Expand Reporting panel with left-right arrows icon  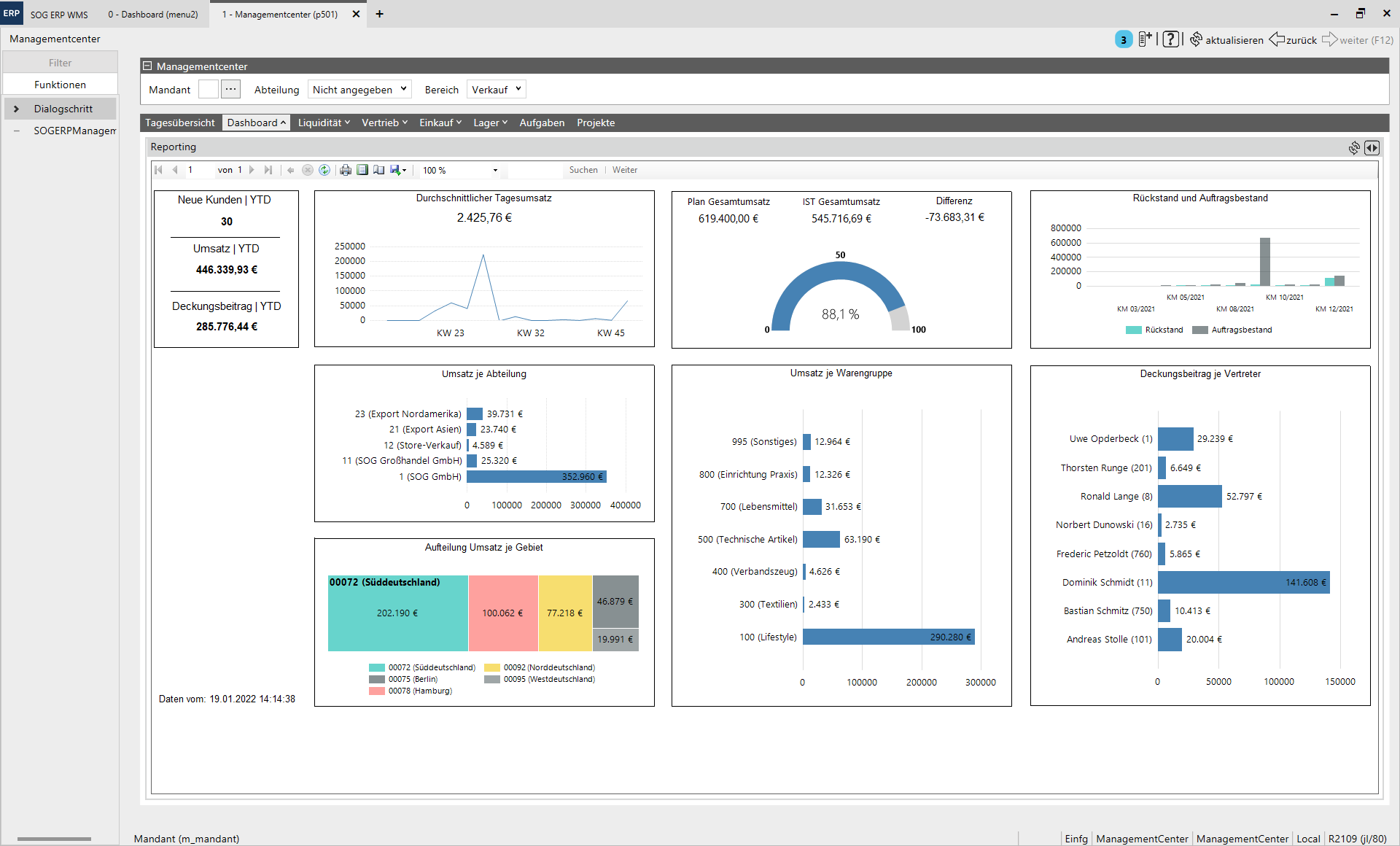[x=1372, y=148]
